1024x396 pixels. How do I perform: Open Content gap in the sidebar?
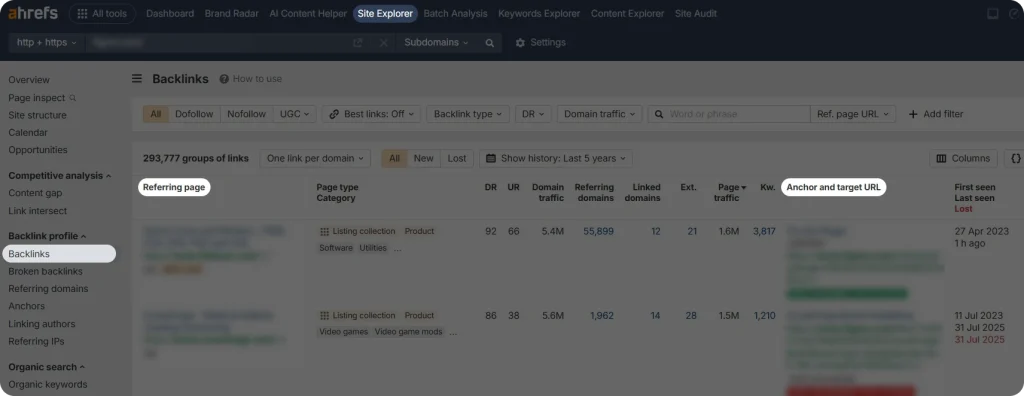35,193
